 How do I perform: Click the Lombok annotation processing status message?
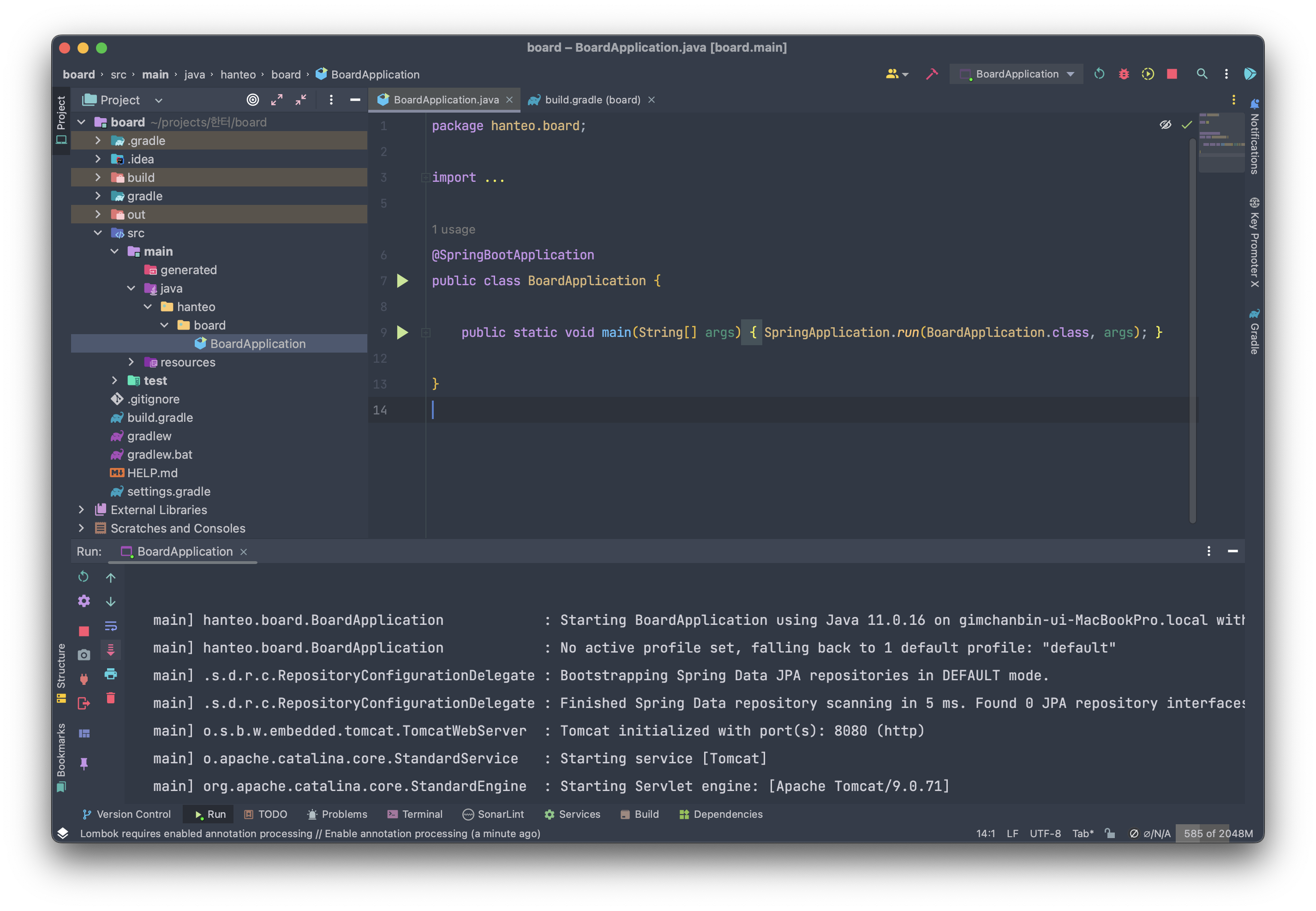310,833
